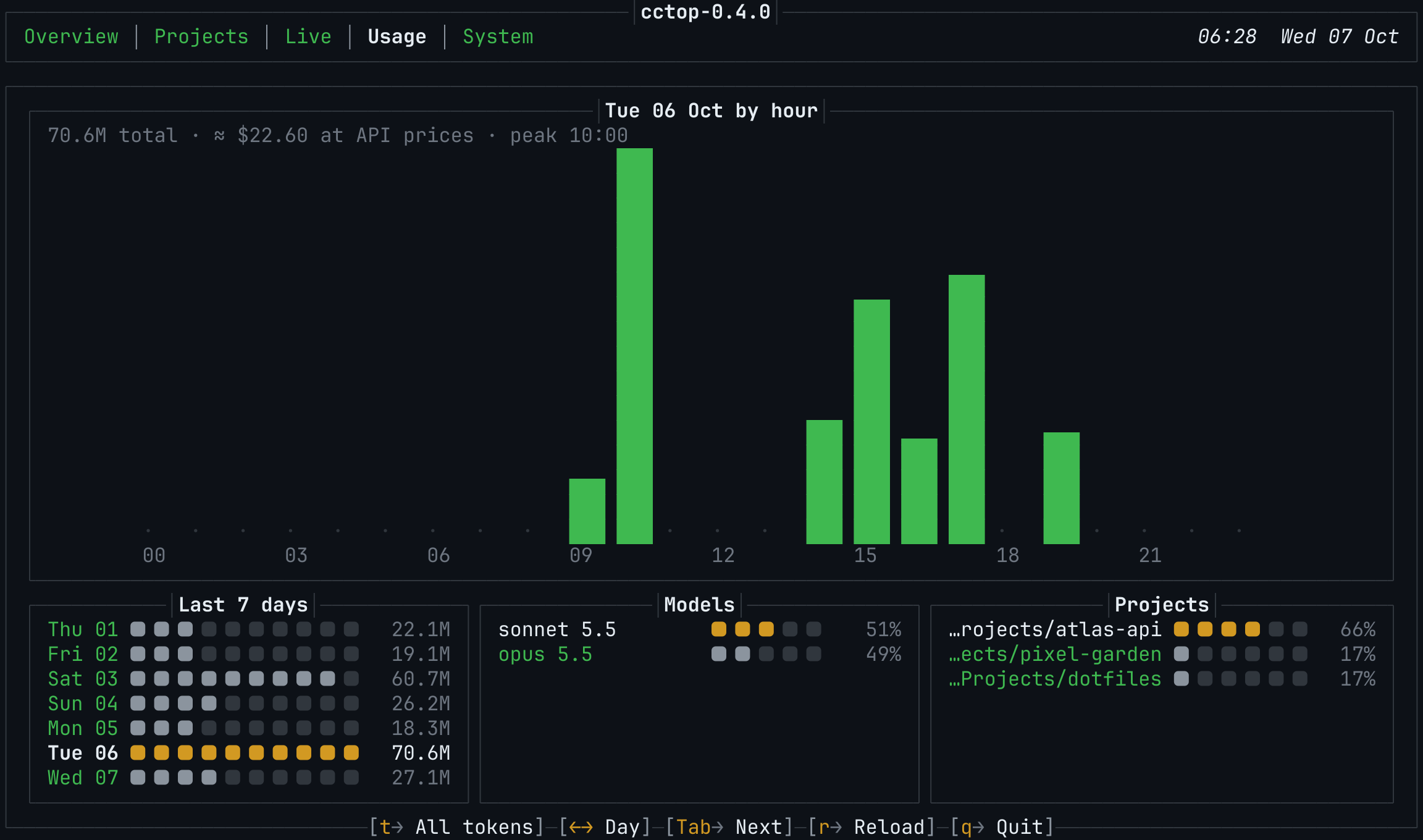Click the 66% value for atlas-api
Viewport: 1423px width, 840px height.
click(1358, 629)
